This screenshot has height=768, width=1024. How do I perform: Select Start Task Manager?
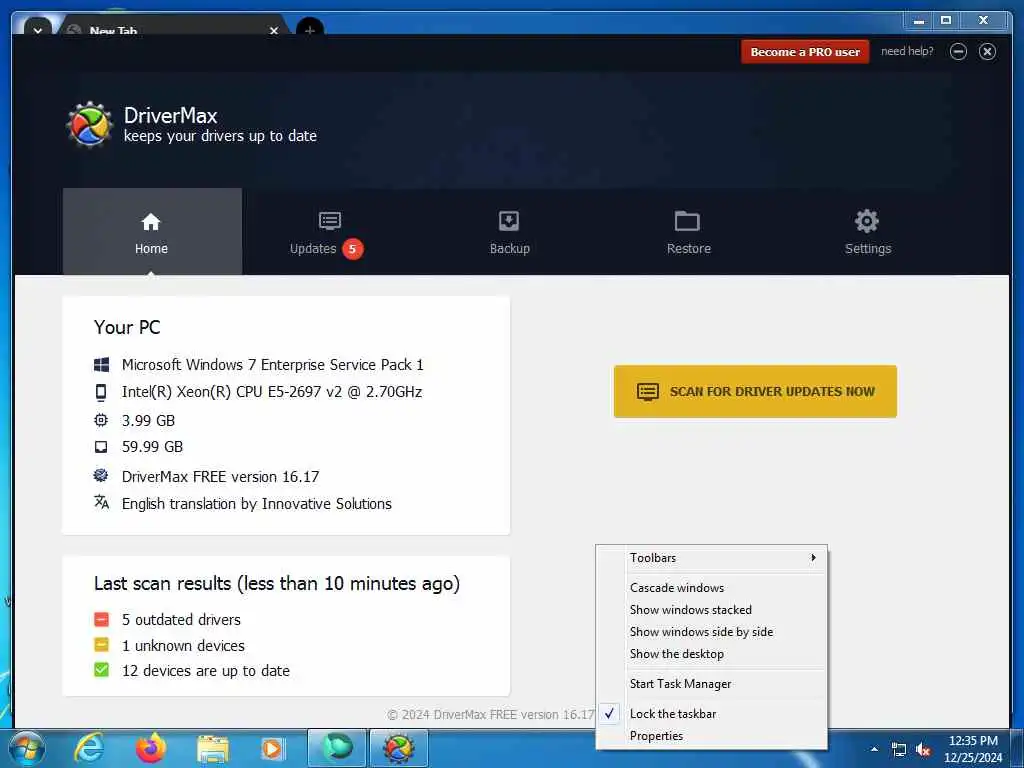click(712, 684)
